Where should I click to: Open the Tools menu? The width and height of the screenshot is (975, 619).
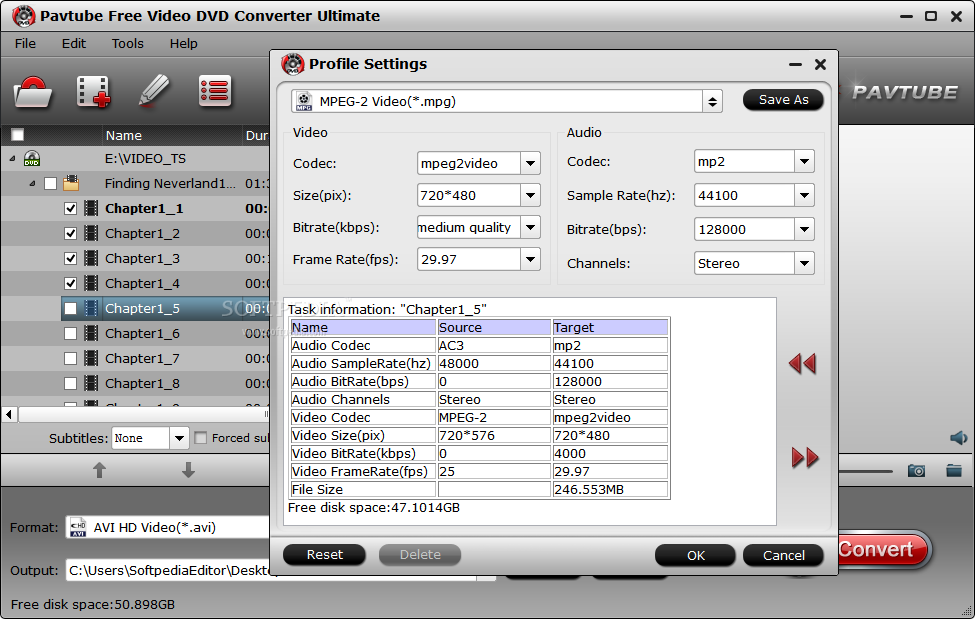coord(127,44)
